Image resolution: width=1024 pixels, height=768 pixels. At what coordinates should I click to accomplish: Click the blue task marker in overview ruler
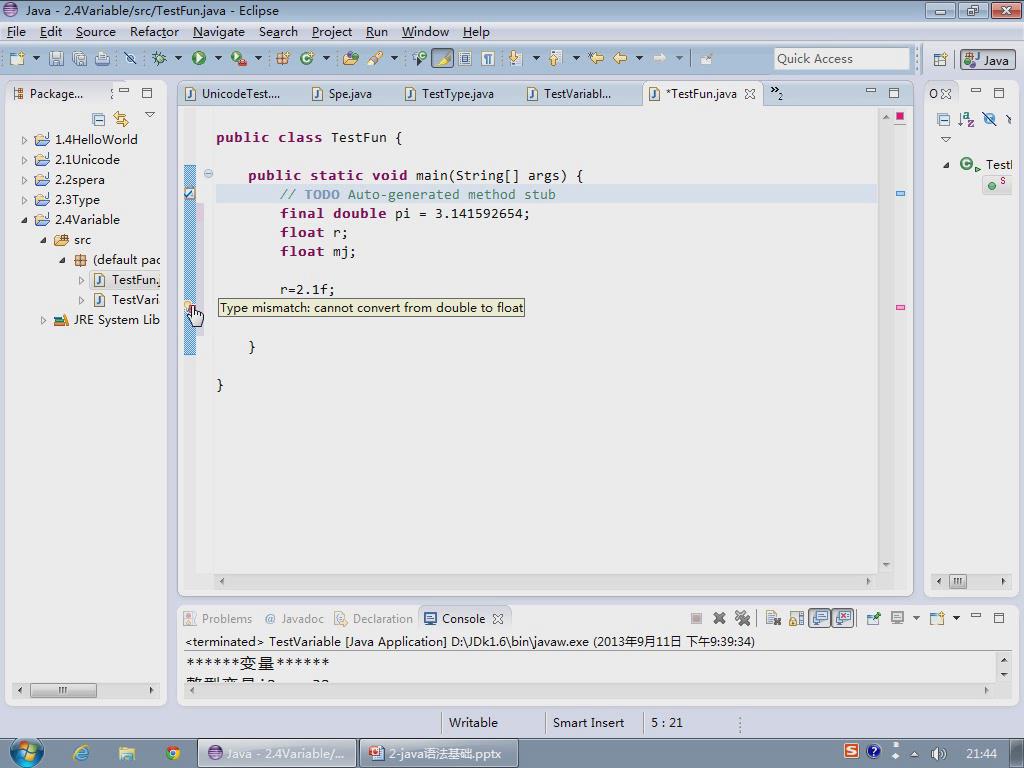pos(900,193)
